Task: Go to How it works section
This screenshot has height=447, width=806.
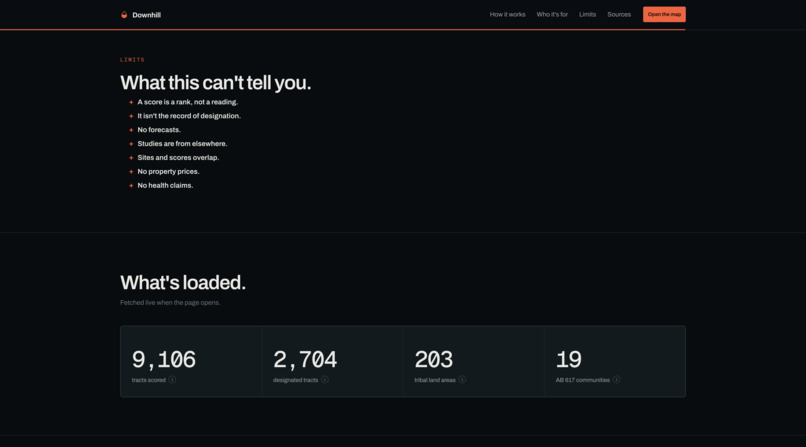Action: click(x=507, y=14)
